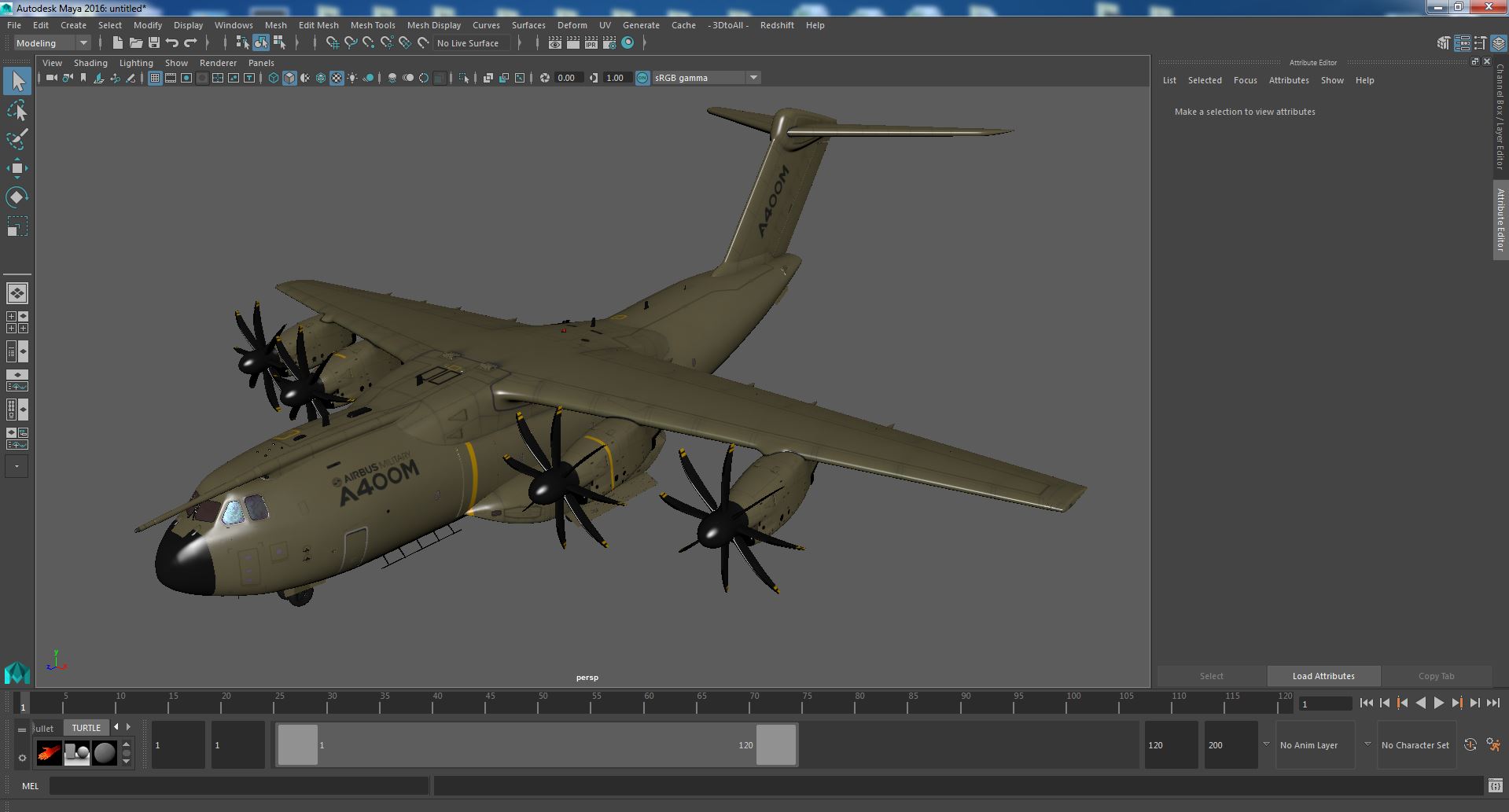Select the TURTLE shelf tab

[86, 728]
